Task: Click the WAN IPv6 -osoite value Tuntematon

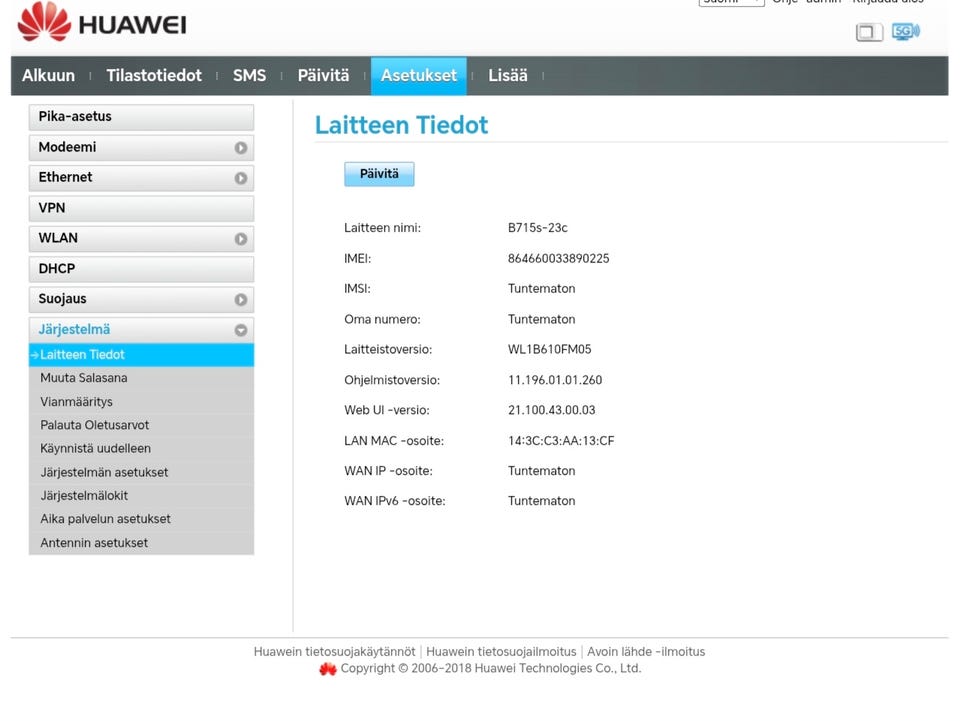Action: click(x=541, y=501)
